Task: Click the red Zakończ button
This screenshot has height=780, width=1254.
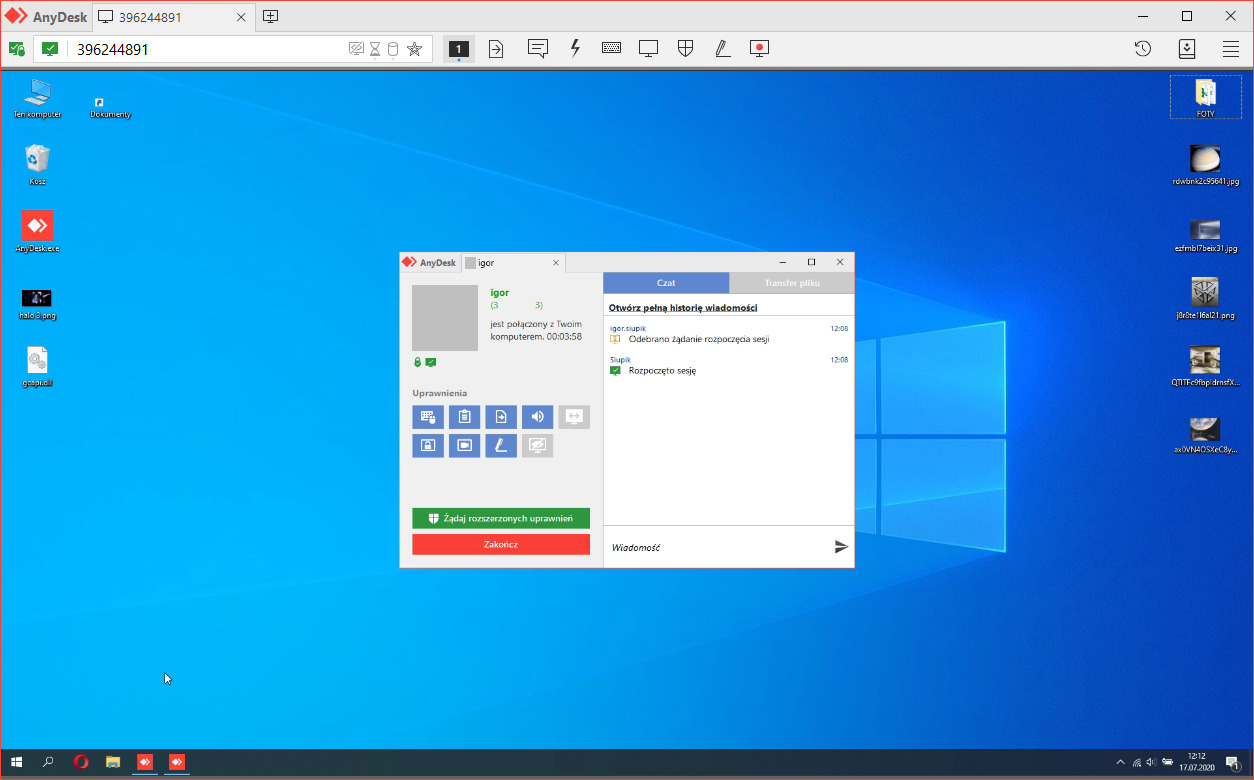Action: click(501, 544)
